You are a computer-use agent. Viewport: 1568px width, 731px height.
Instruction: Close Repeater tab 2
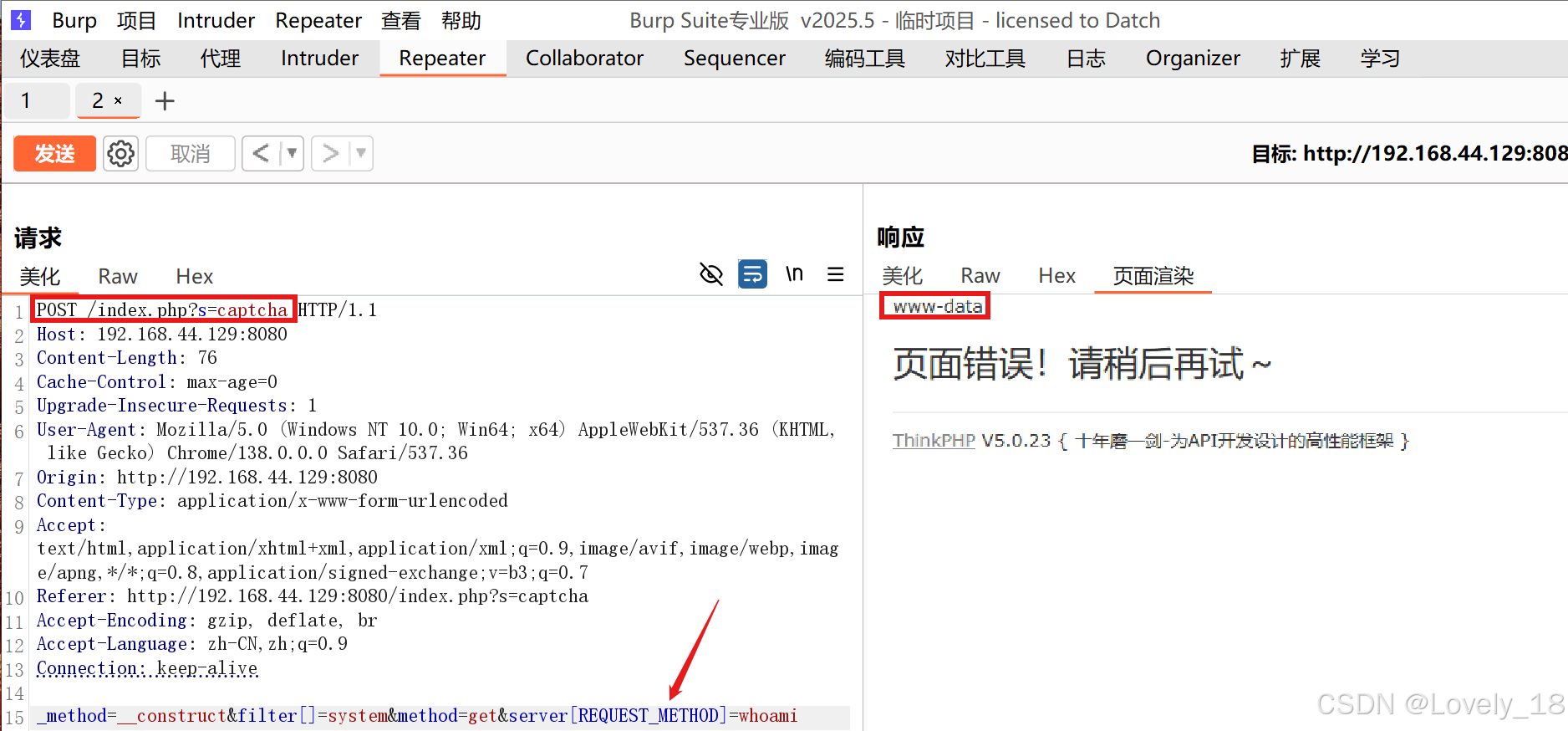(118, 101)
